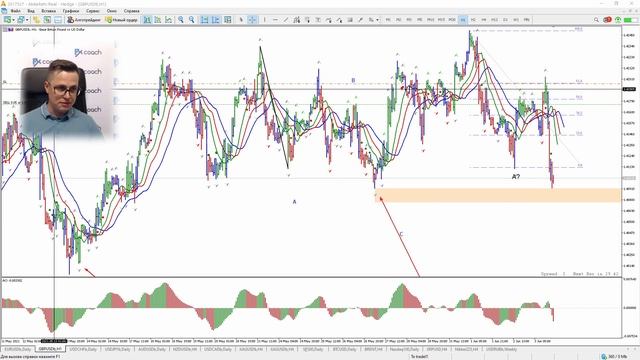Open the search magnifier icon
Screen dimensions: 640x360
[596, 20]
